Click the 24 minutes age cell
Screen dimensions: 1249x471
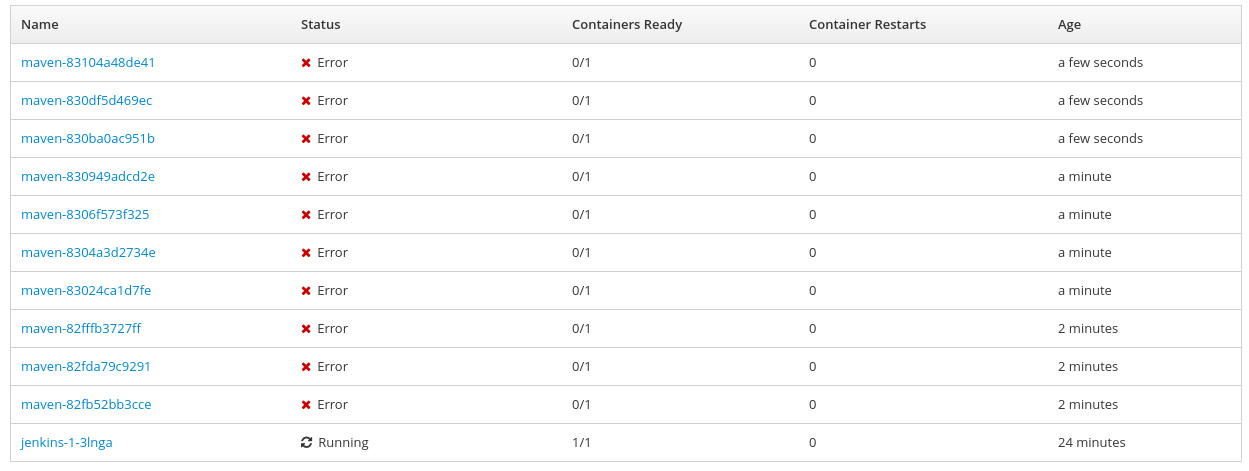1092,442
